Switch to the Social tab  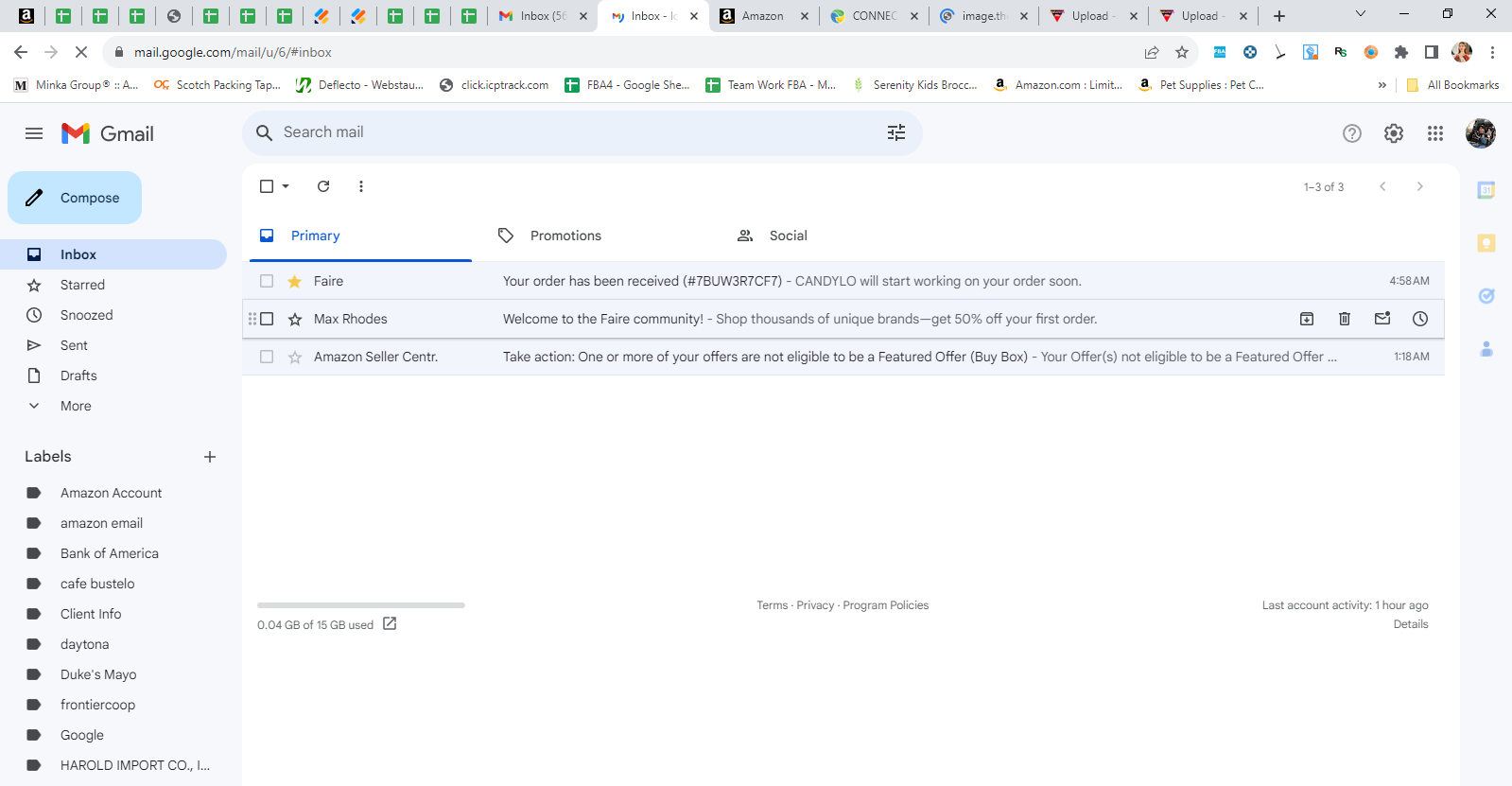(837, 236)
